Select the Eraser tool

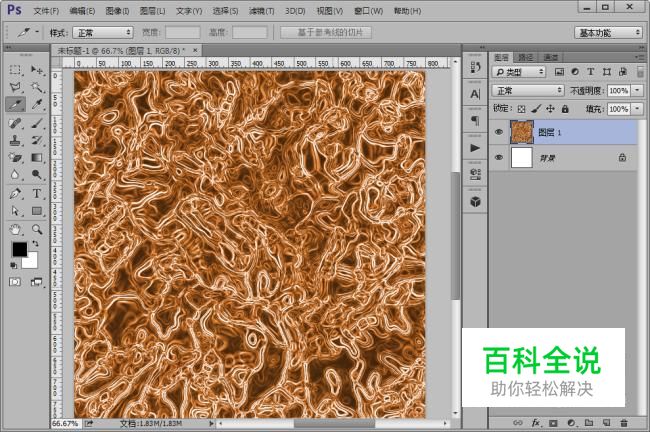(x=15, y=158)
